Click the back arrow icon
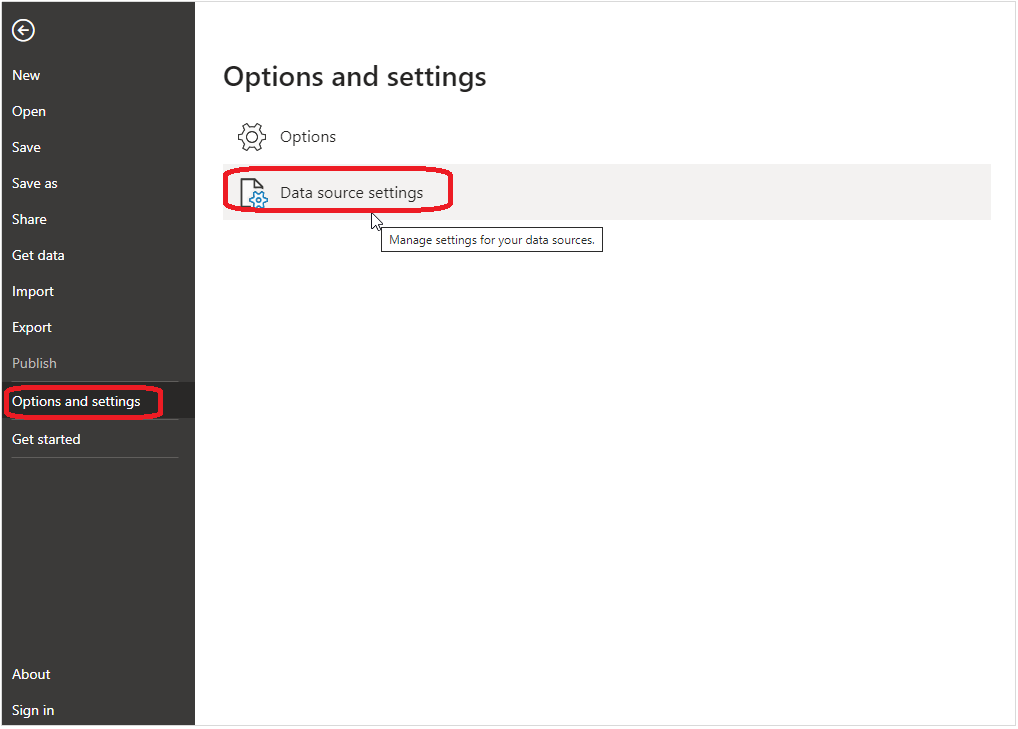The height and width of the screenshot is (729, 1018). [x=23, y=31]
